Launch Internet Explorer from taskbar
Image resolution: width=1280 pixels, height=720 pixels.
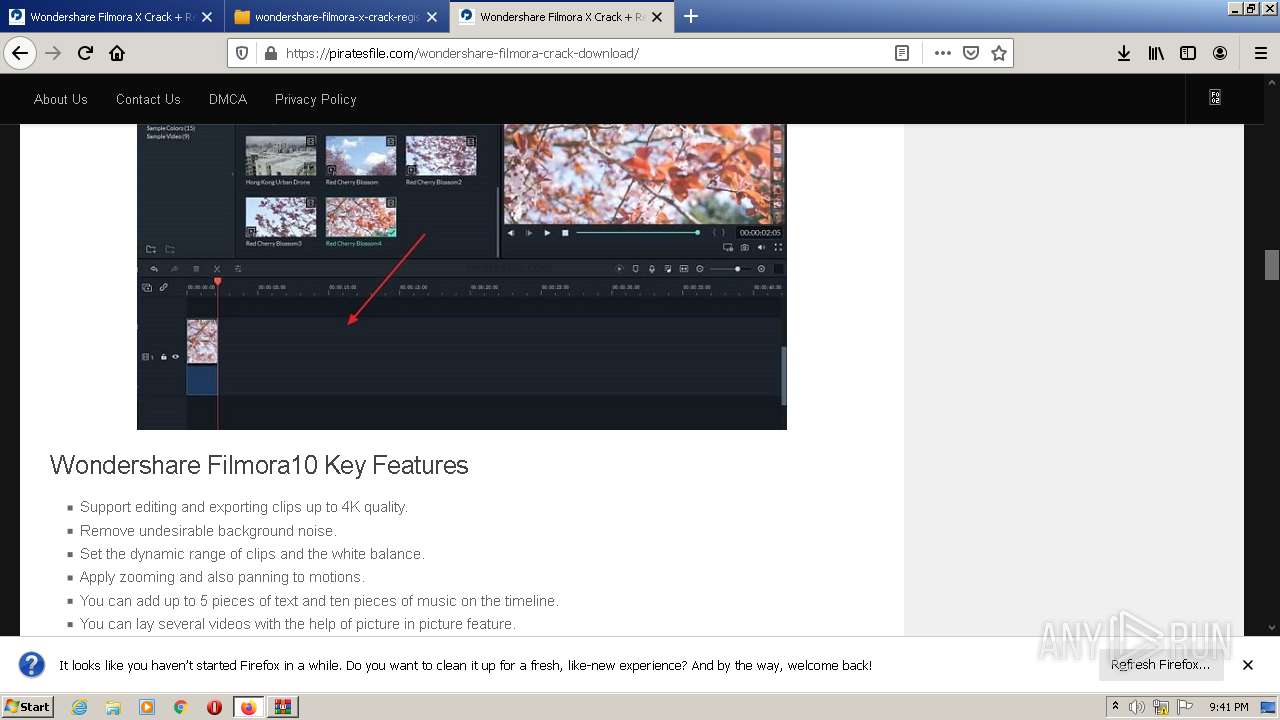pos(79,707)
